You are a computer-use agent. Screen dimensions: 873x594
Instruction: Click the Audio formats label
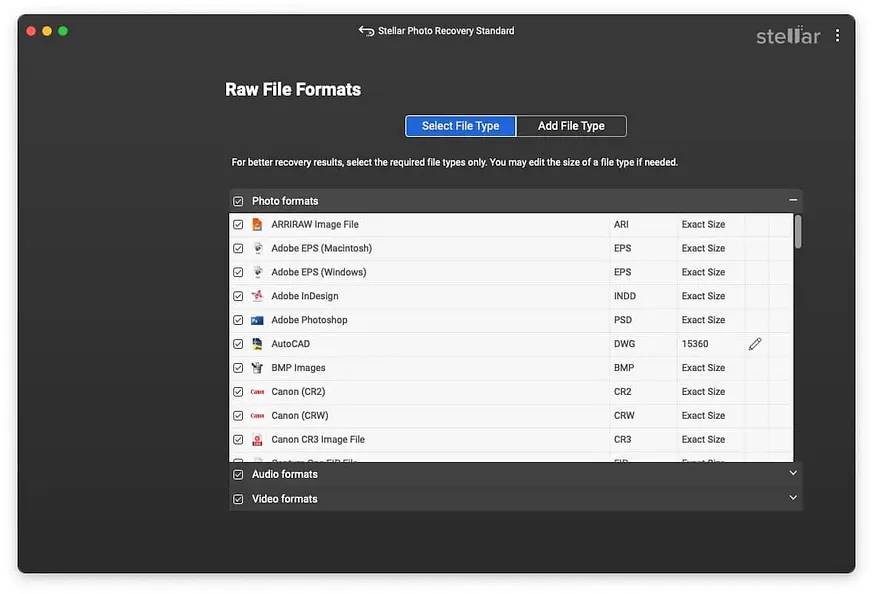point(285,474)
